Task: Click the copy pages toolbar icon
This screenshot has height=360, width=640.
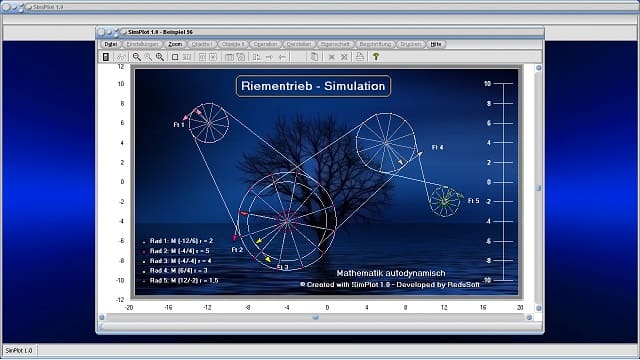Action: pos(314,57)
